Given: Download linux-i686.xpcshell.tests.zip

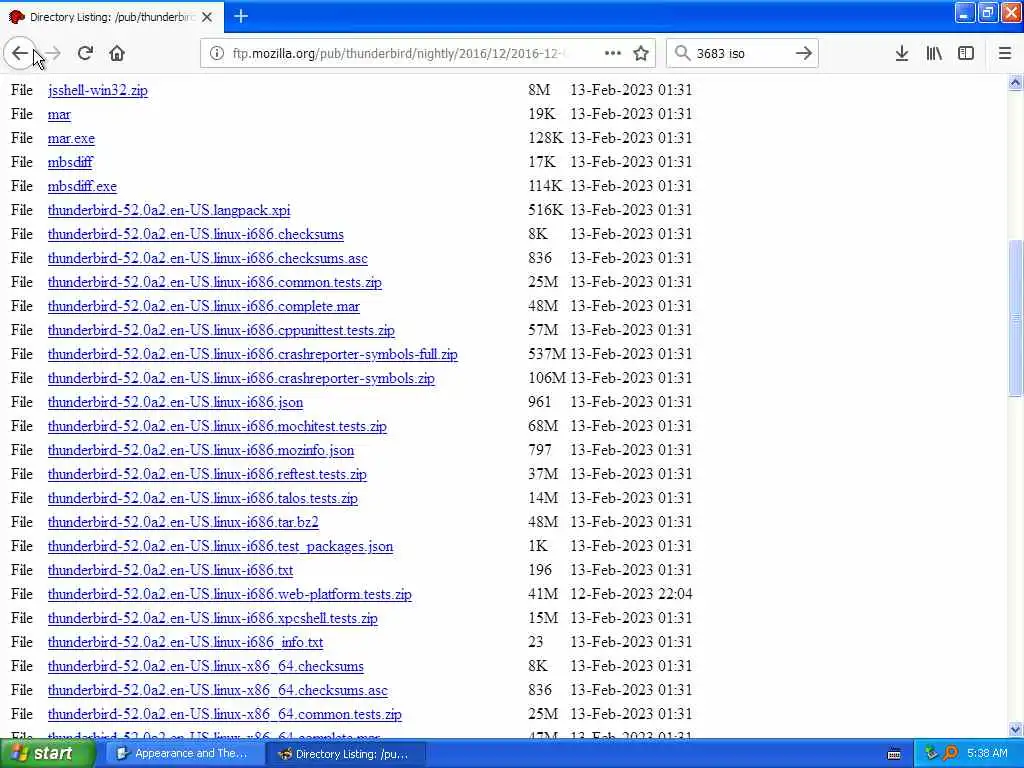Looking at the screenshot, I should click(x=213, y=618).
